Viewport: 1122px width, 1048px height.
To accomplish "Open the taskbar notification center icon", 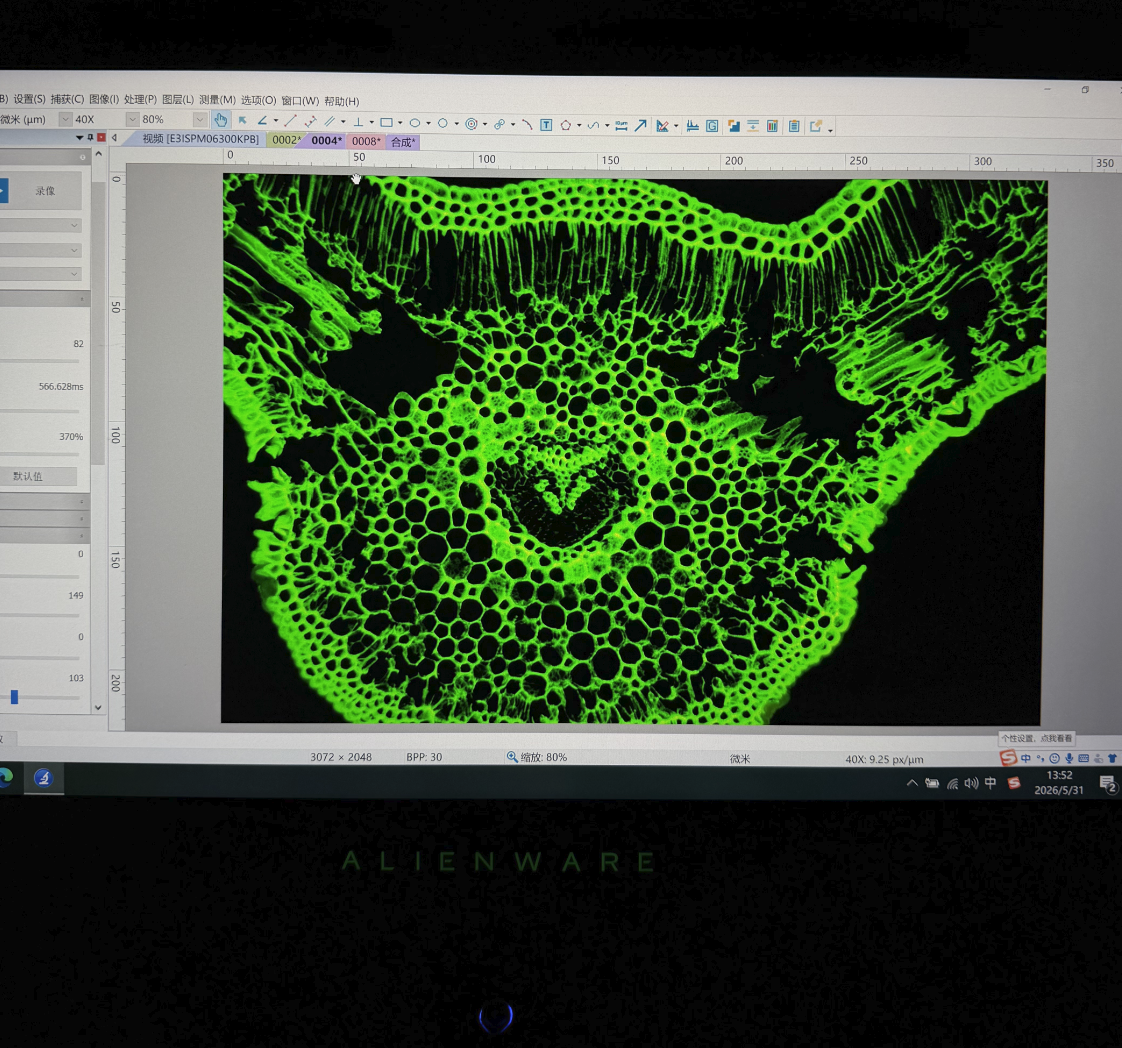I will tap(1108, 785).
